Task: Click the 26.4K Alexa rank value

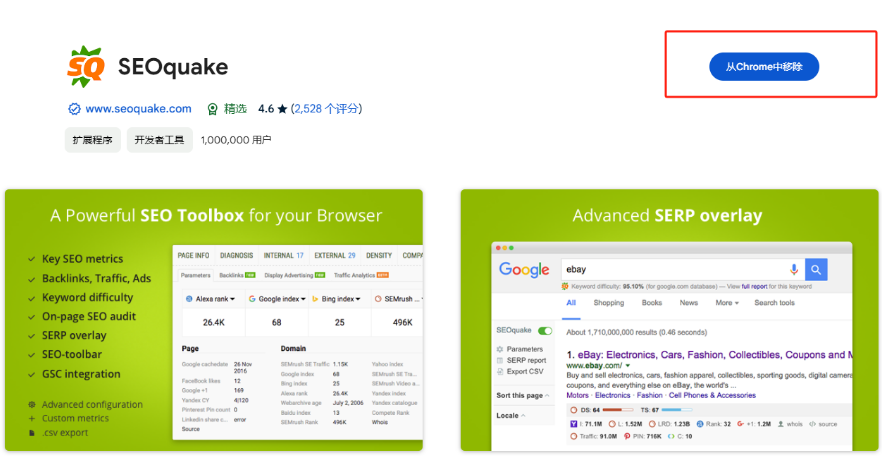Action: pos(214,323)
